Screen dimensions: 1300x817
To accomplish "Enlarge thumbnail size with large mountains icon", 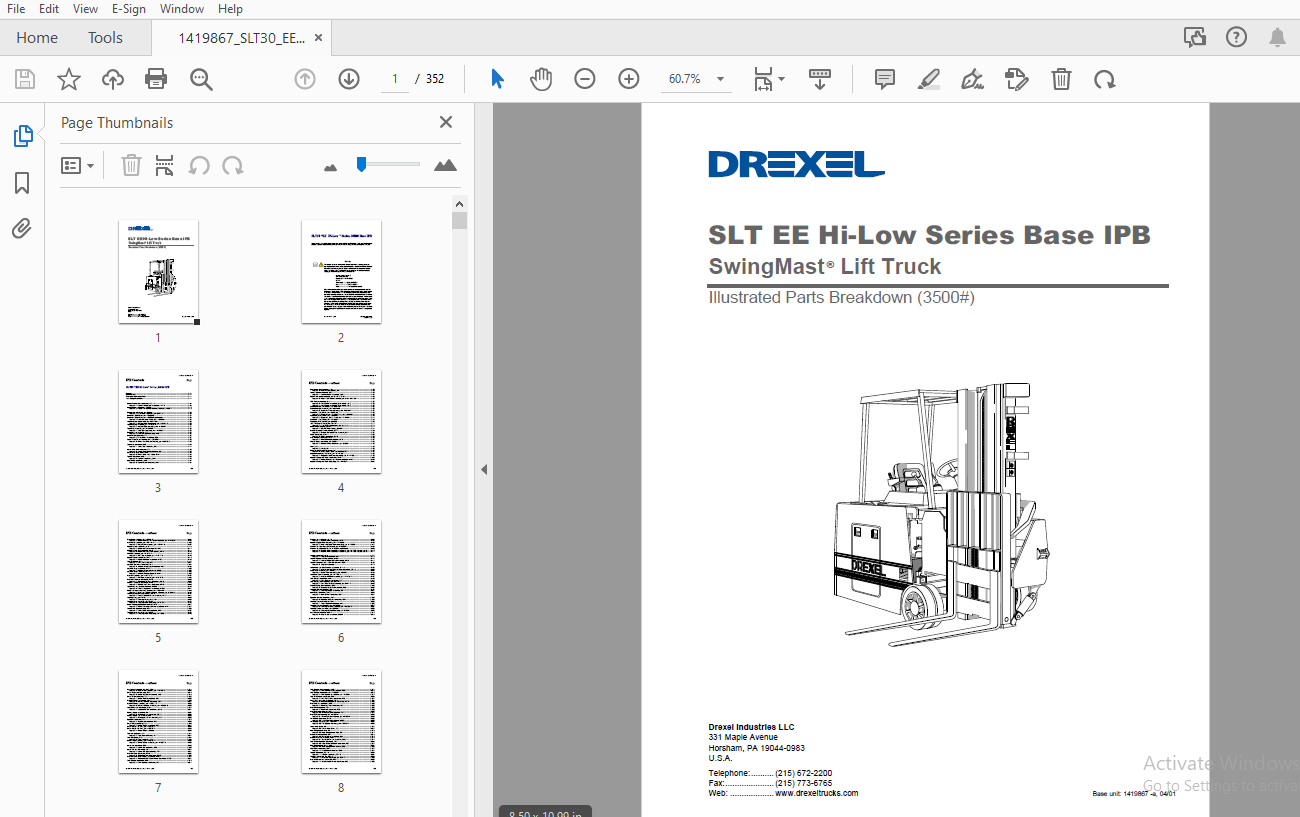I will 445,165.
